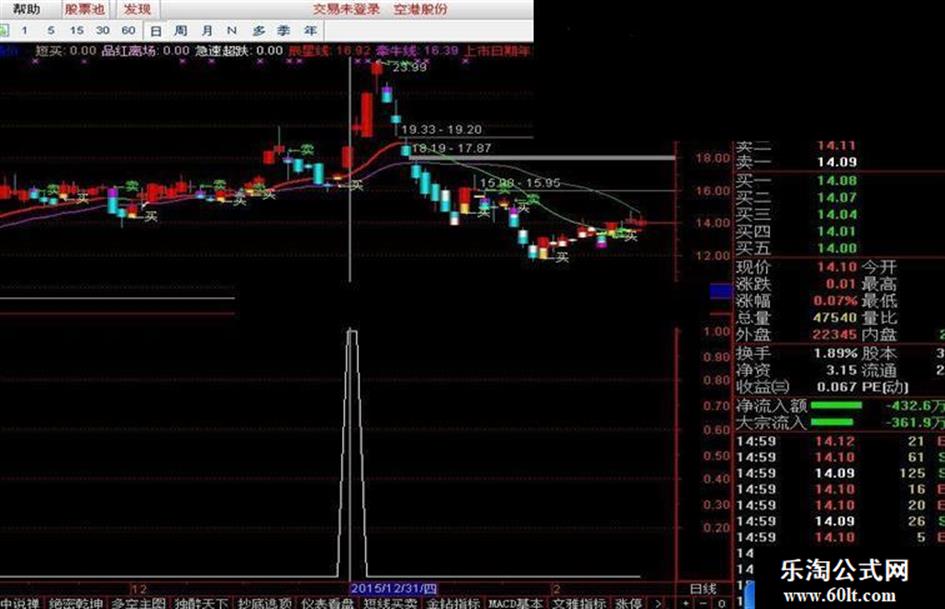Click the 换手 value 1.89%
945x609 pixels.
click(835, 353)
